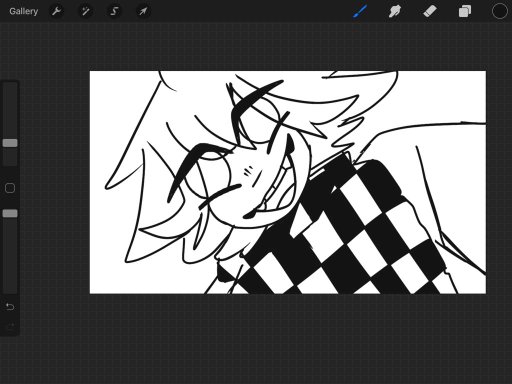Undo the last stroke
The image size is (512, 384).
click(10, 306)
